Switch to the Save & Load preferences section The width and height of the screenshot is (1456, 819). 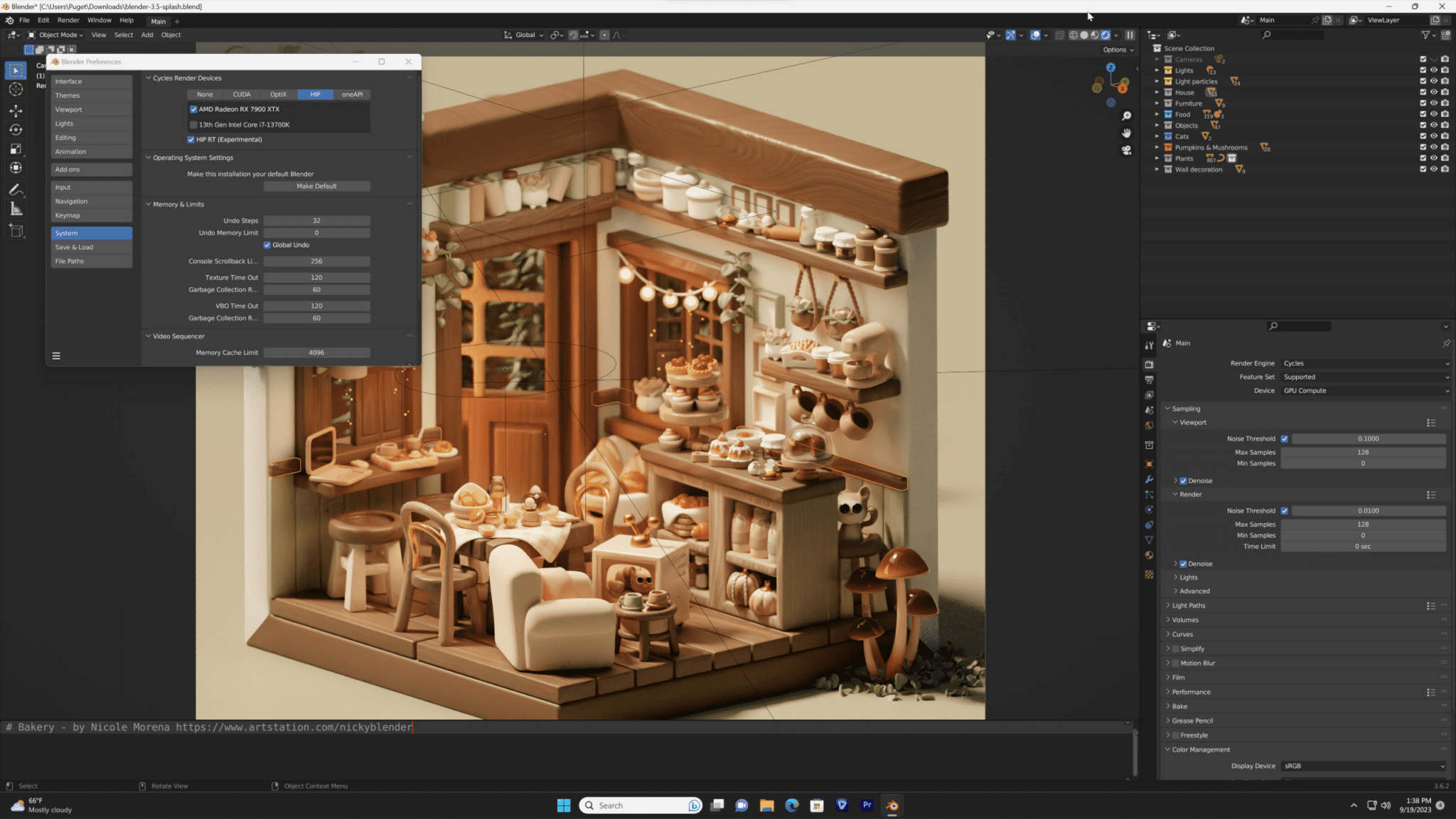pos(74,247)
